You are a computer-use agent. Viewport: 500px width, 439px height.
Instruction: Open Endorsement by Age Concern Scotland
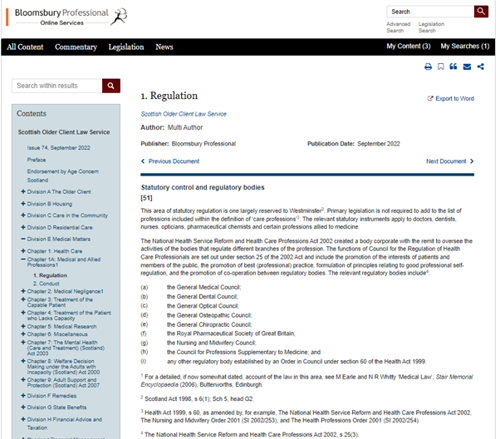(x=63, y=176)
